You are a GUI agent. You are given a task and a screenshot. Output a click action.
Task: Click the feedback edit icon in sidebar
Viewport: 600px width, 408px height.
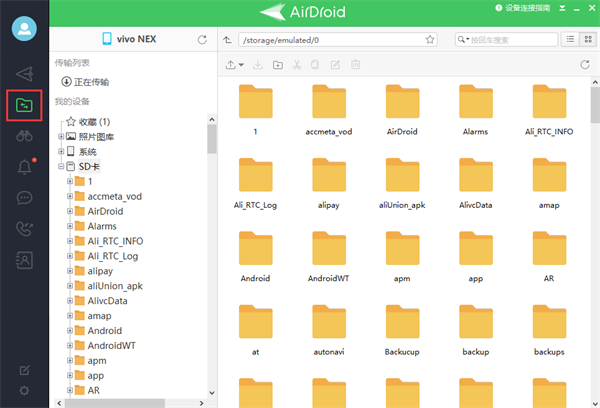24,370
